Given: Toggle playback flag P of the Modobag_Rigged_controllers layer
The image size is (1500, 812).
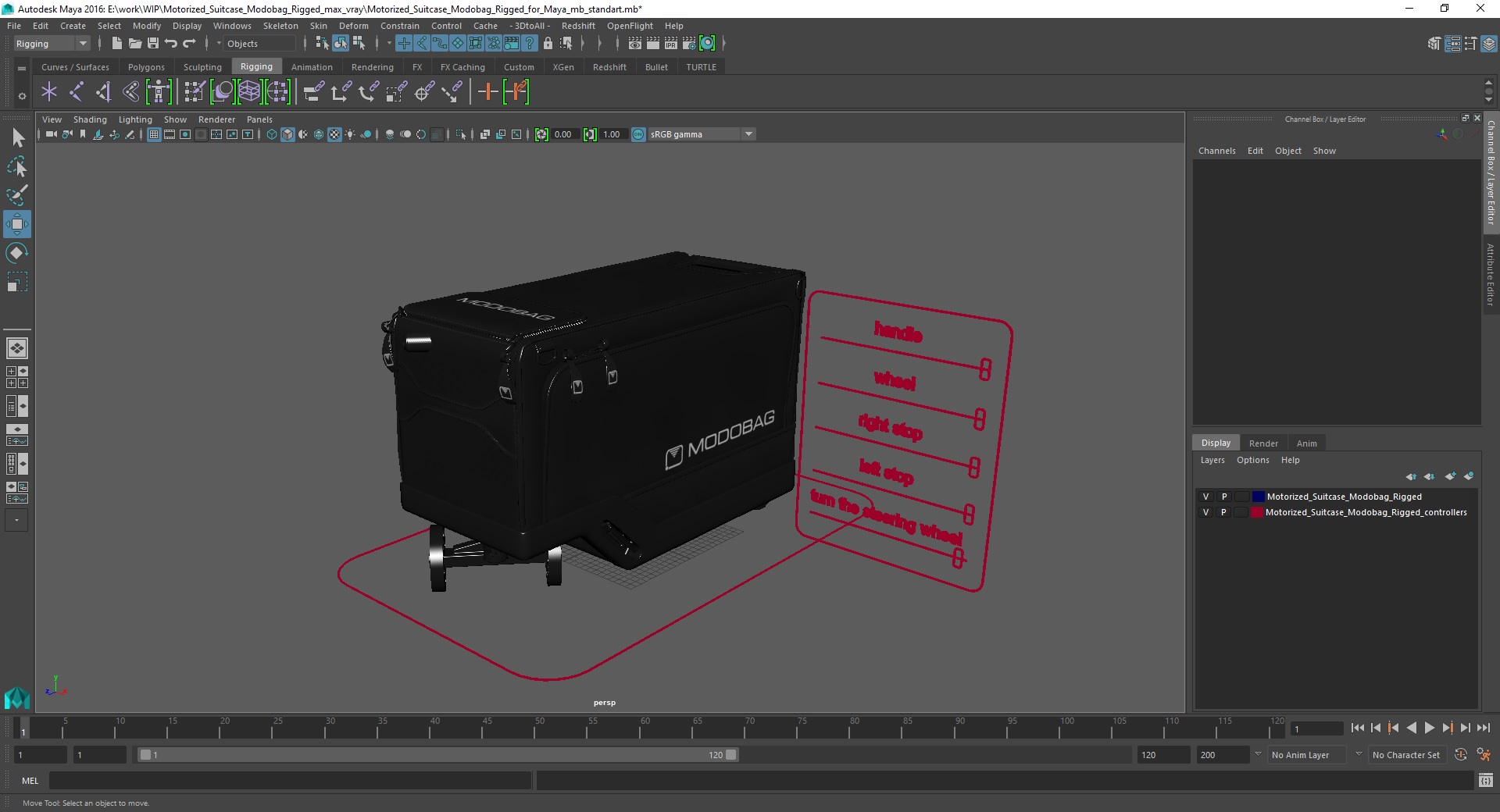Looking at the screenshot, I should pos(1223,512).
